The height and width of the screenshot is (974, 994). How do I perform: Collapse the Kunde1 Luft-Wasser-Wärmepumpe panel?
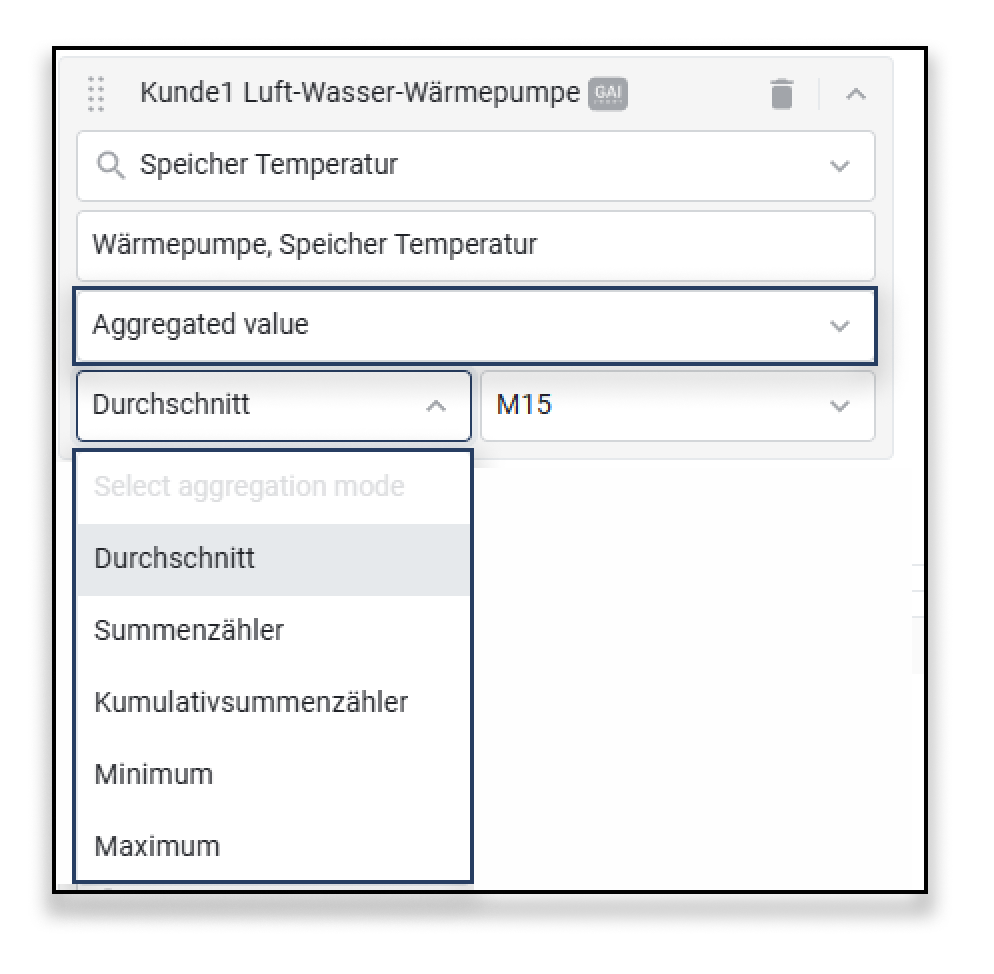click(x=855, y=94)
